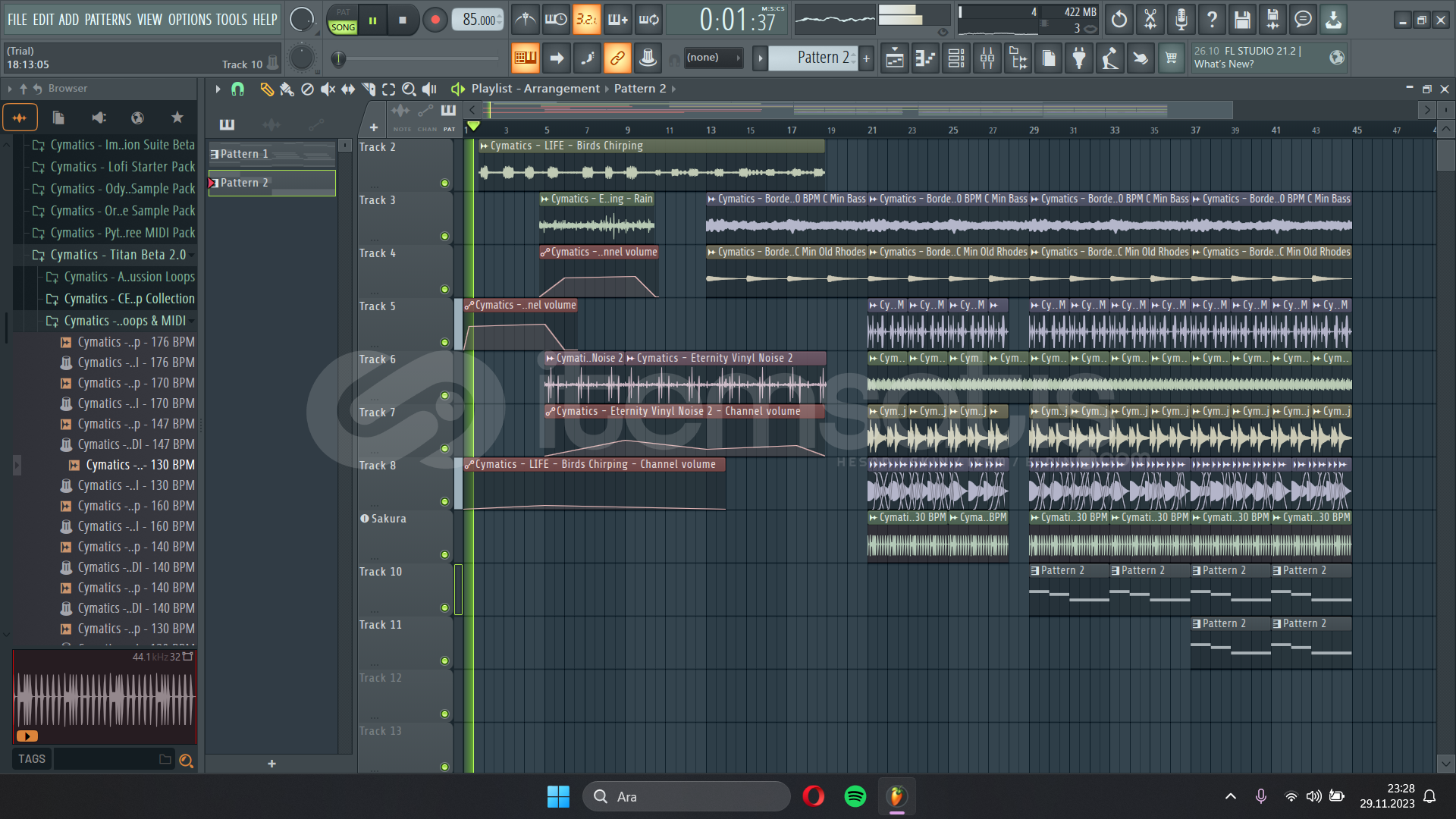Click the microphone recording icon

(x=1181, y=20)
